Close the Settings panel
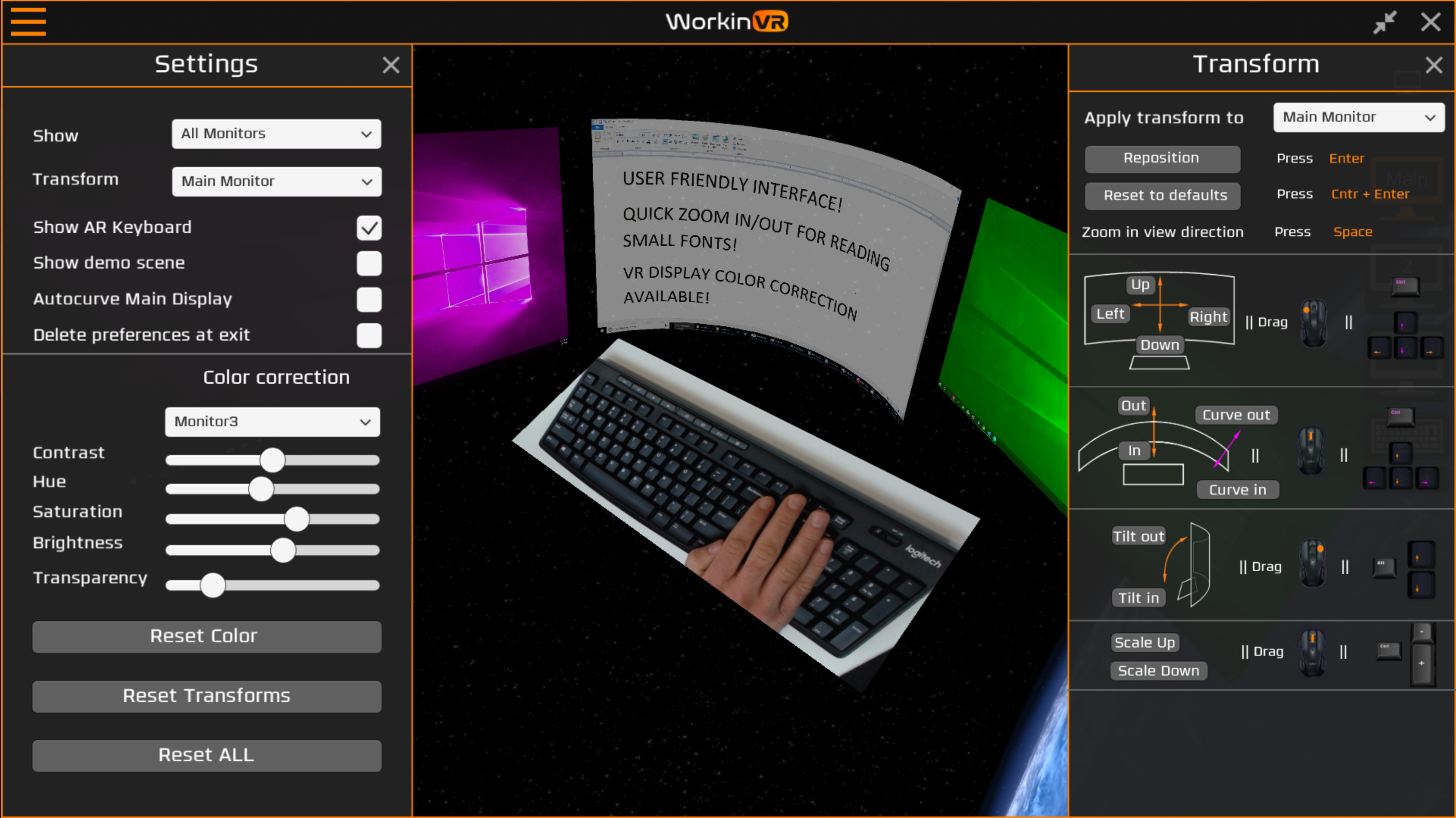Image resolution: width=1456 pixels, height=818 pixels. click(391, 65)
